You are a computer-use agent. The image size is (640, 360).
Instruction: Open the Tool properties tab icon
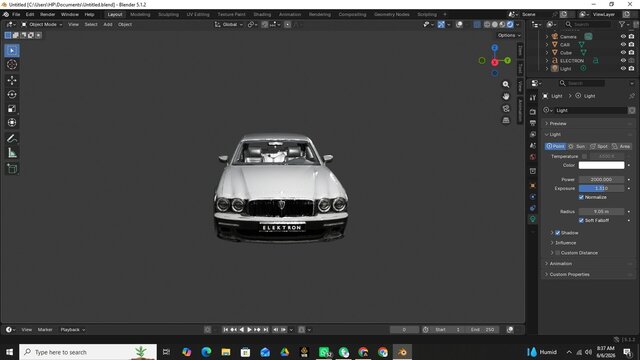pos(533,98)
